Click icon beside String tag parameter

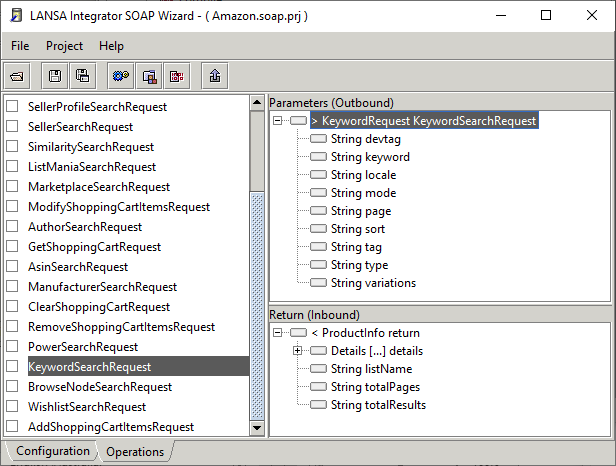pyautogui.click(x=318, y=247)
